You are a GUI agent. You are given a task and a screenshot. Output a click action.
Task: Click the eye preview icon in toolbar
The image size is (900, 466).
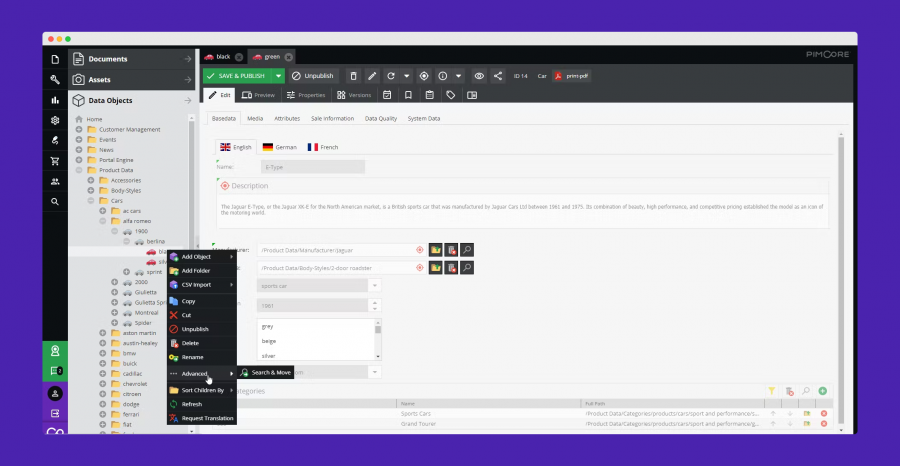pos(479,76)
